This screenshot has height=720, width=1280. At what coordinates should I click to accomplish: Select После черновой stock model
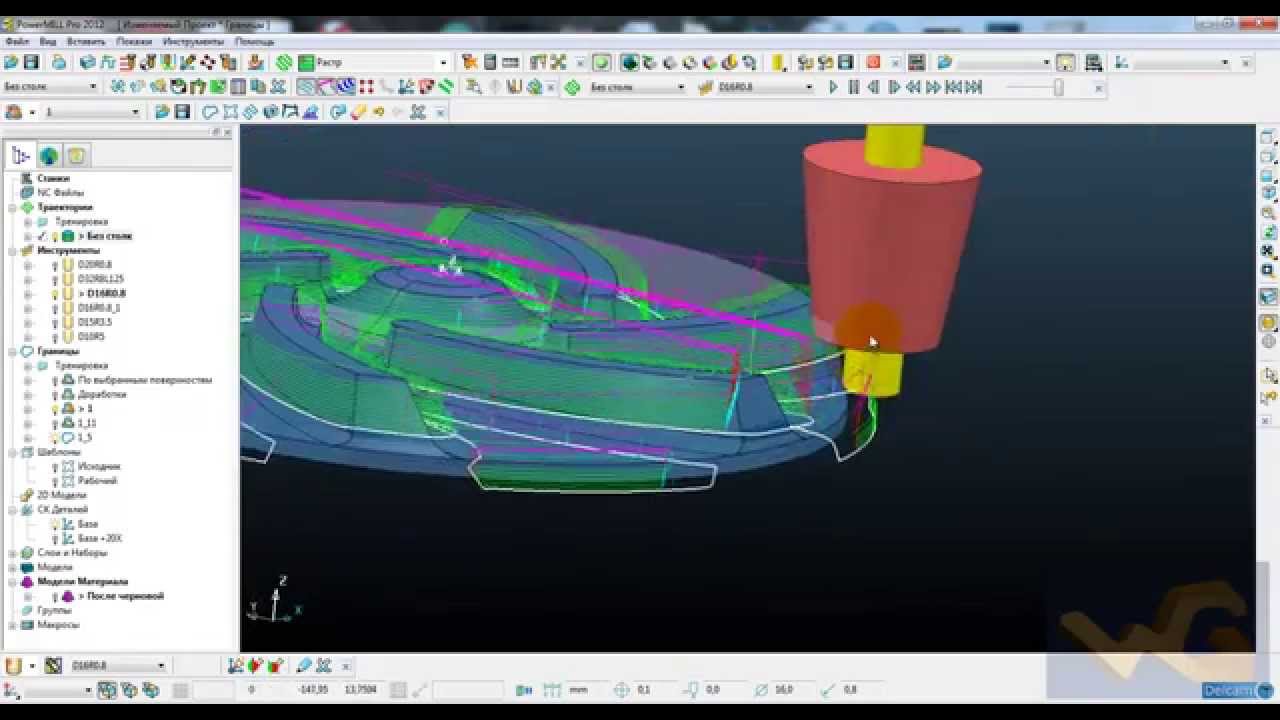coord(121,596)
